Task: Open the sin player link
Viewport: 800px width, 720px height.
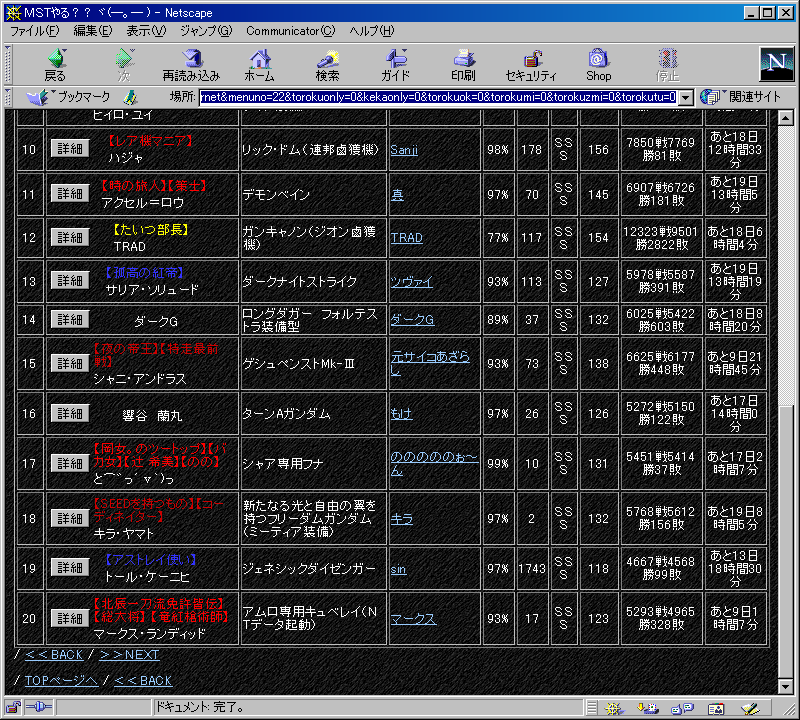Action: (398, 569)
